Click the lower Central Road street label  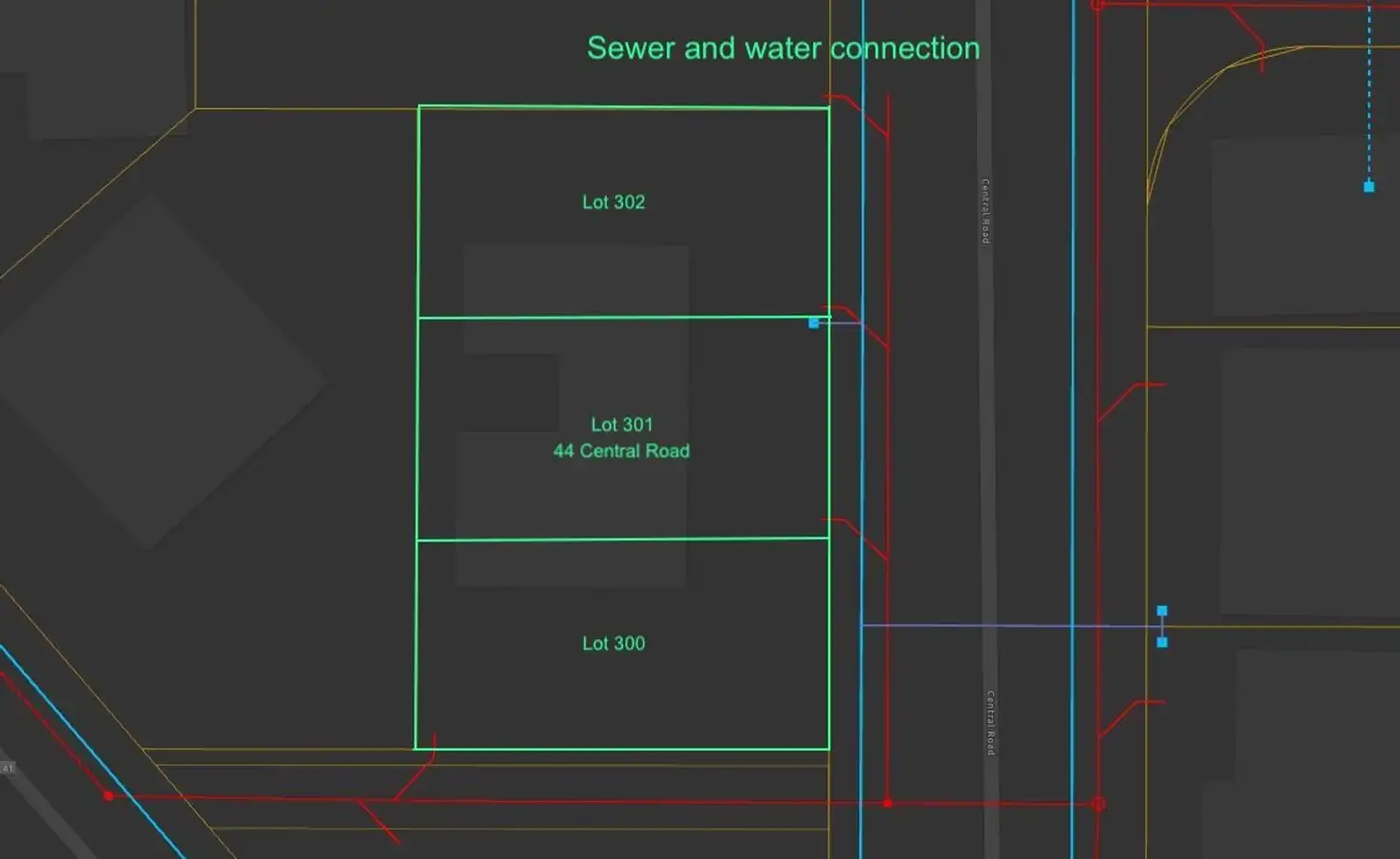click(x=990, y=723)
